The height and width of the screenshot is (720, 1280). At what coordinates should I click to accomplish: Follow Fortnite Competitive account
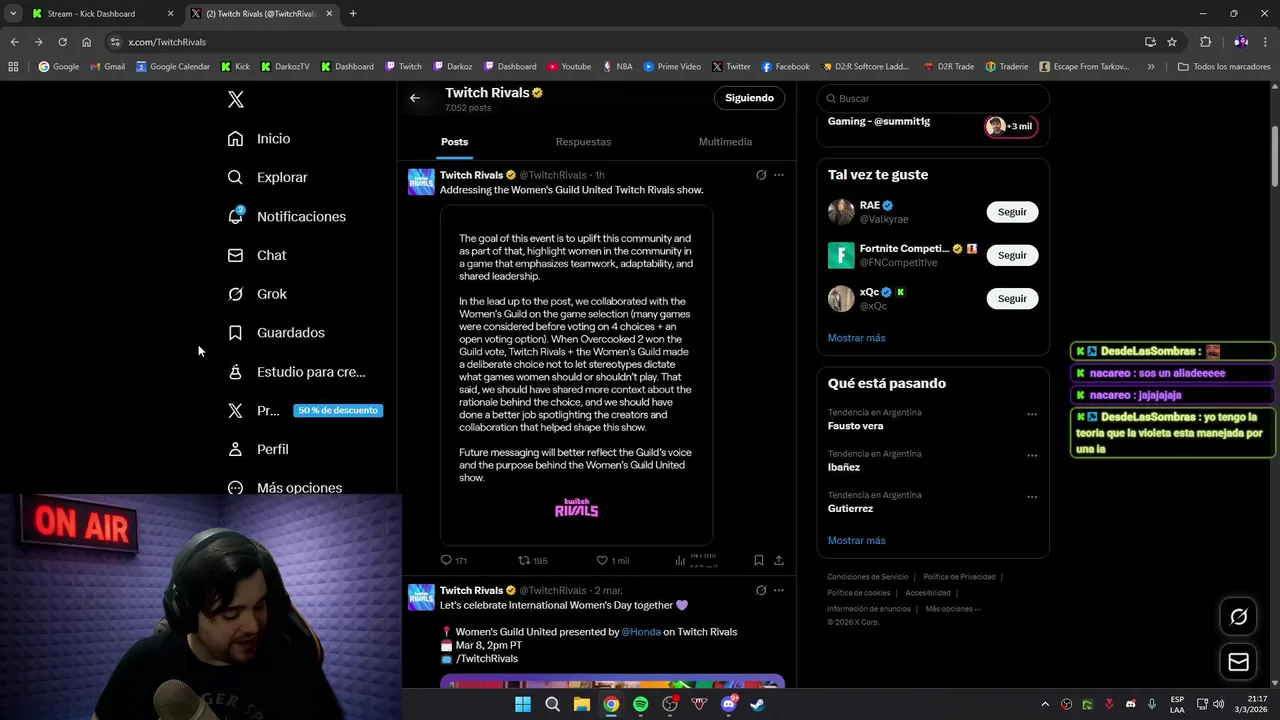(1012, 255)
